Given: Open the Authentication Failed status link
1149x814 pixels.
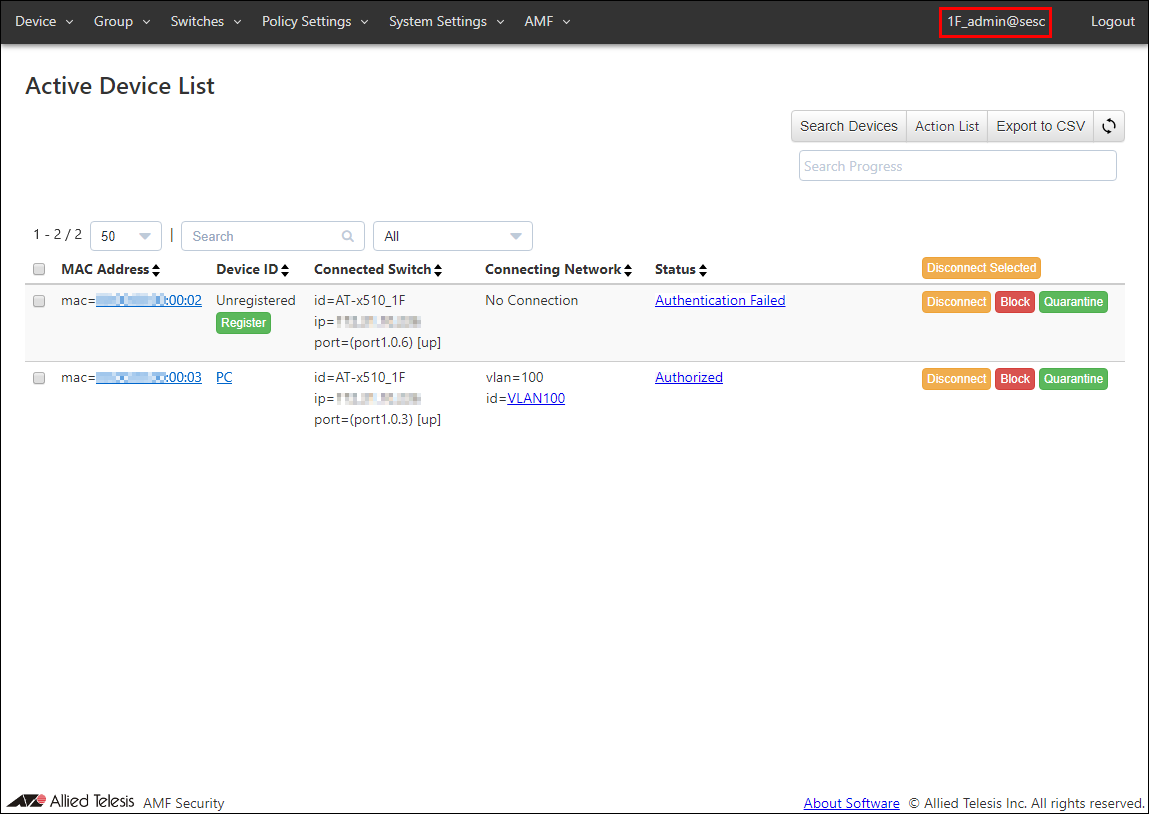Looking at the screenshot, I should pyautogui.click(x=720, y=300).
